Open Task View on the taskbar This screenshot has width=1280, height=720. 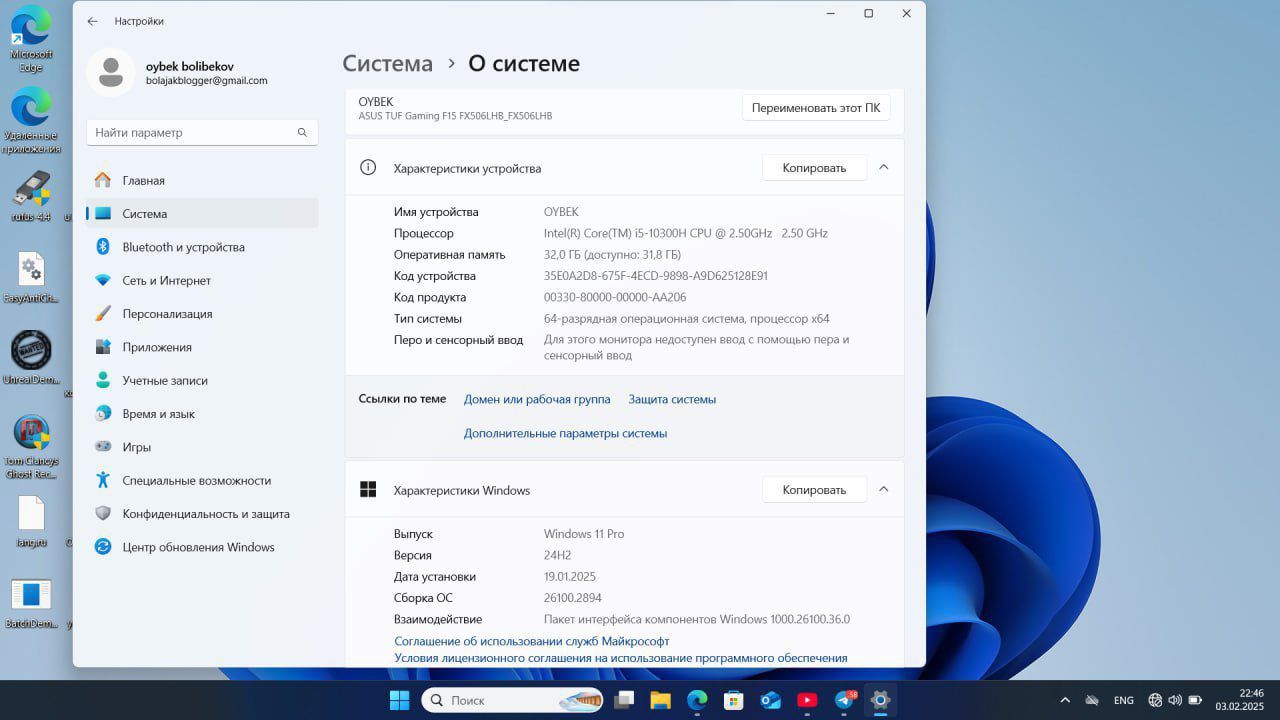625,700
